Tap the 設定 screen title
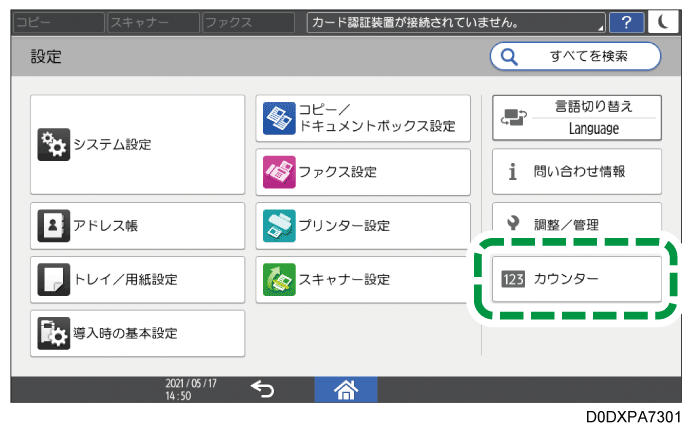The image size is (691, 427). pyautogui.click(x=46, y=56)
